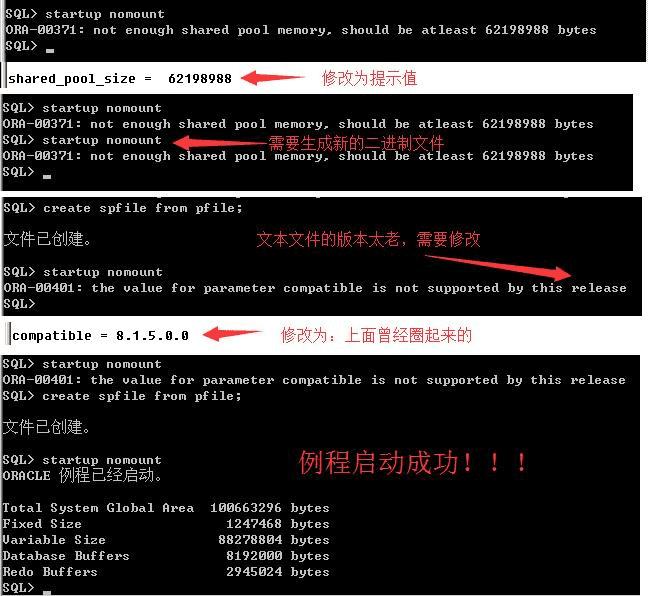The height and width of the screenshot is (596, 648).
Task: Click the cursor in the first terminal block
Action: pyautogui.click(x=50, y=51)
